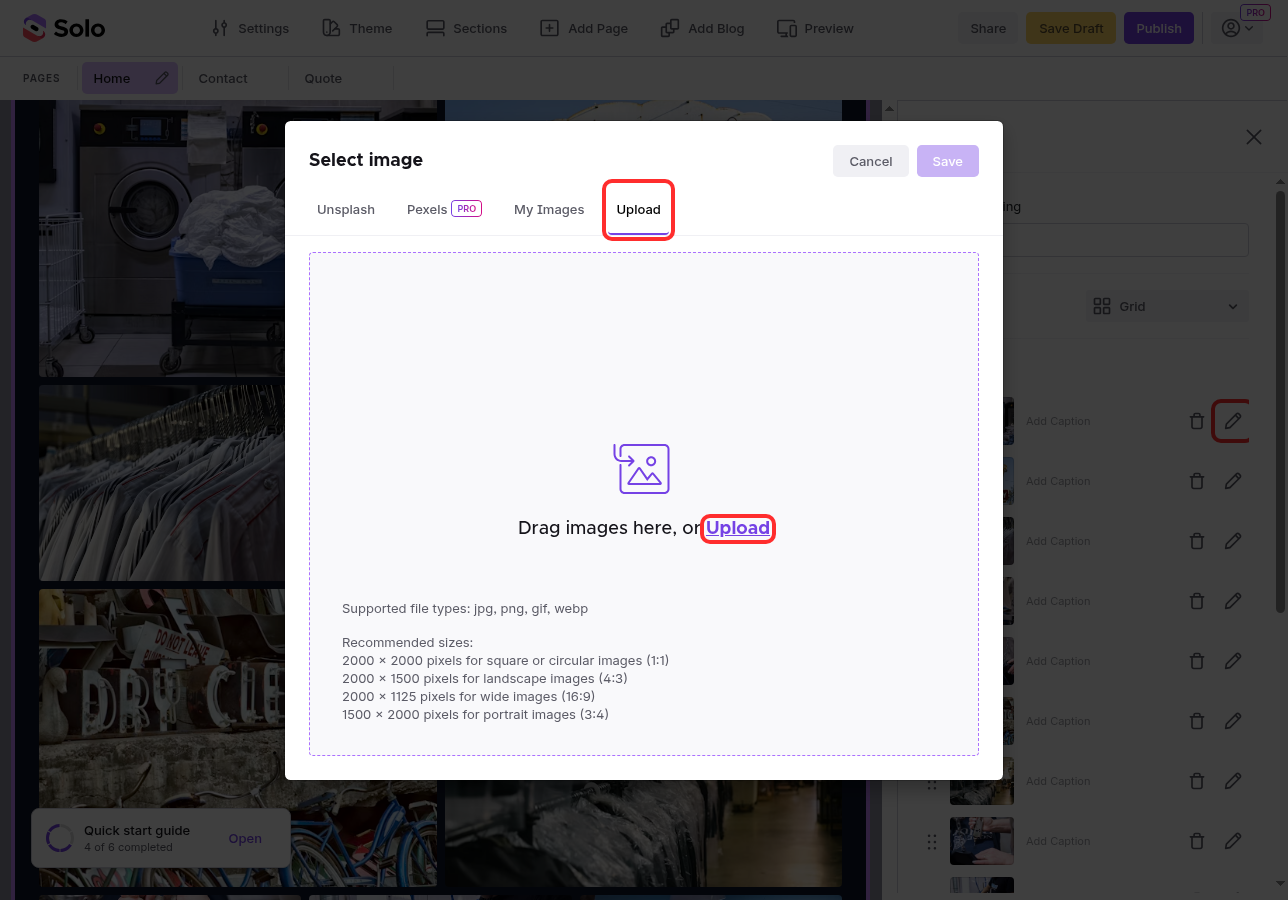Viewport: 1288px width, 900px height.
Task: Click the pencil icon on Home page tab
Action: coord(162,78)
